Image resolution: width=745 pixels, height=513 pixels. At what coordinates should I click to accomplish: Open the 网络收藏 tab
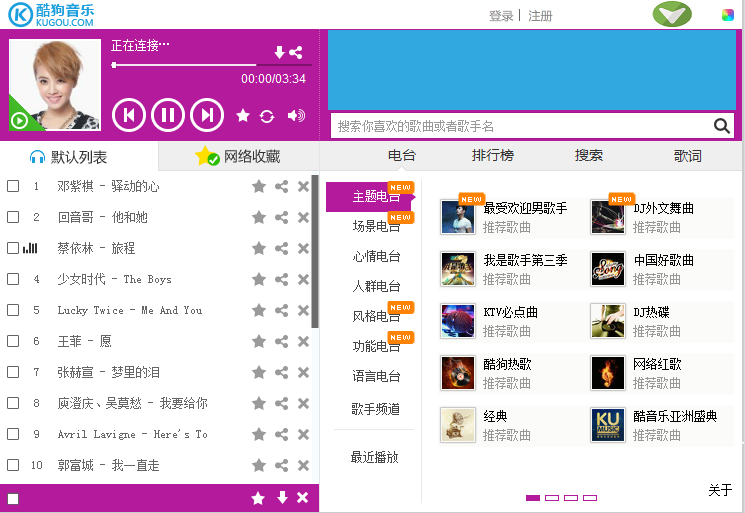(x=239, y=156)
